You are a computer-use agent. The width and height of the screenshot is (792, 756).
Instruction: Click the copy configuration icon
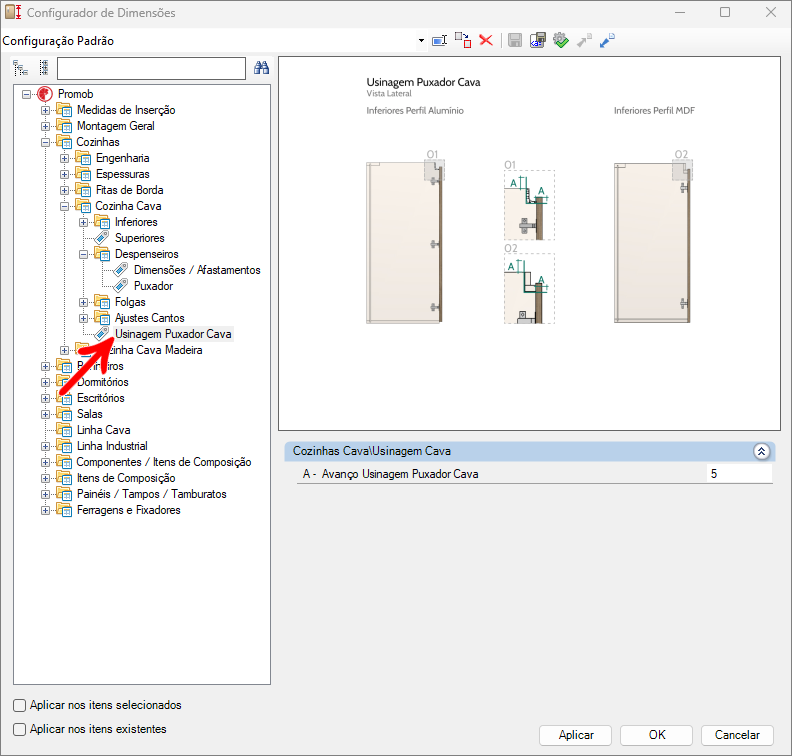pyautogui.click(x=462, y=40)
